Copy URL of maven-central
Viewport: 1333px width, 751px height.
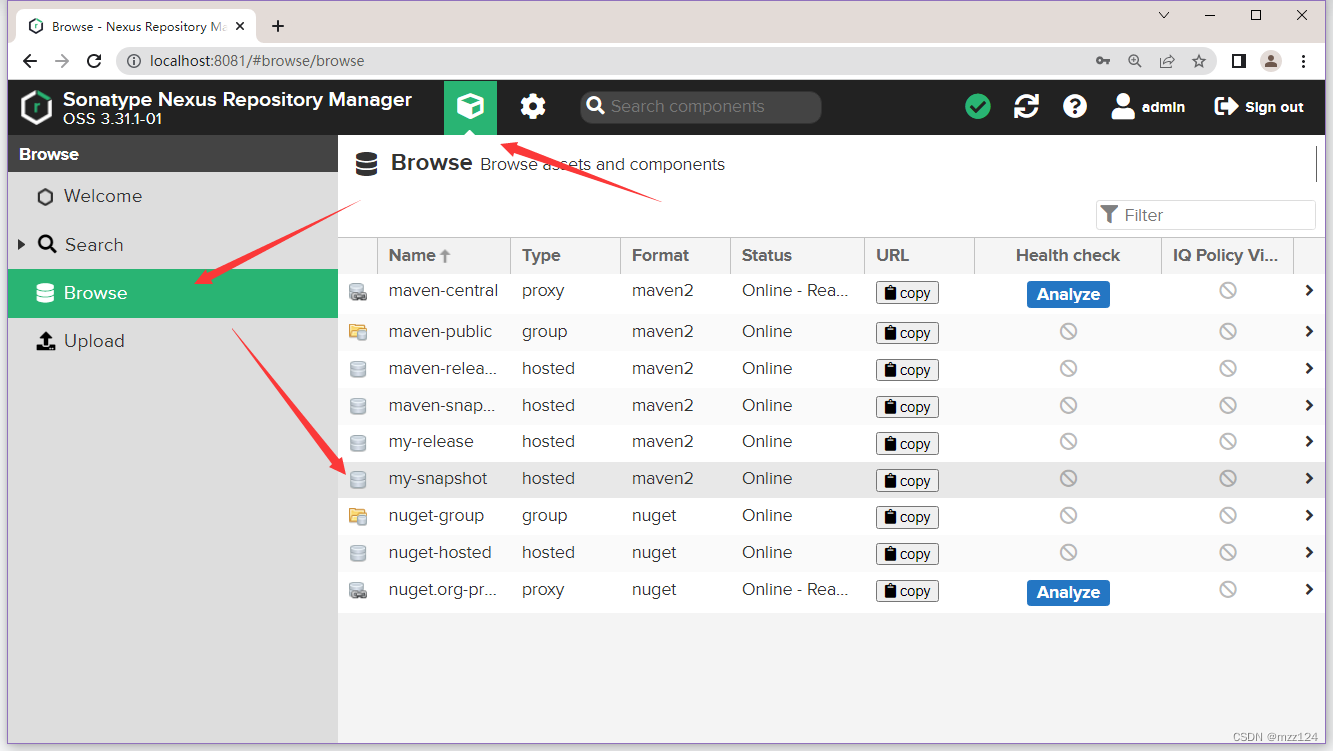click(907, 293)
